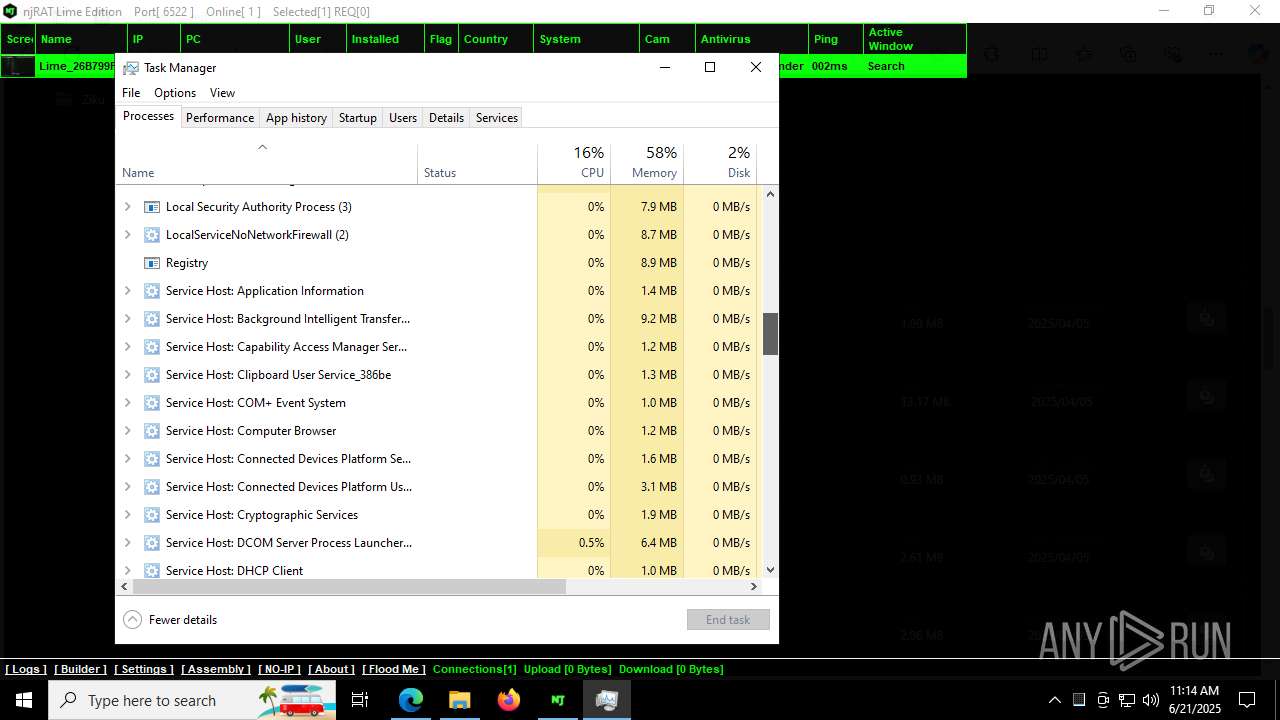The height and width of the screenshot is (720, 1280).
Task: Open the Windows Start menu
Action: coord(24,700)
